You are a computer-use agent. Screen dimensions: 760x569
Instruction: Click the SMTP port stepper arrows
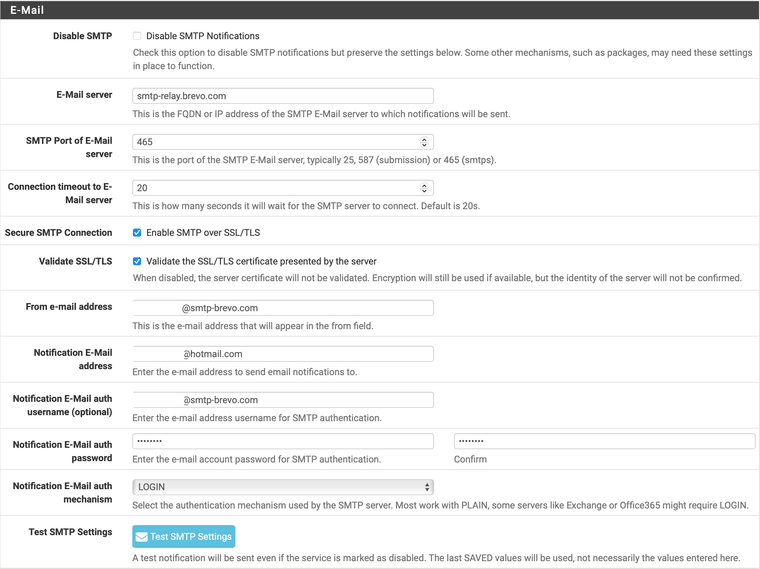pyautogui.click(x=424, y=142)
